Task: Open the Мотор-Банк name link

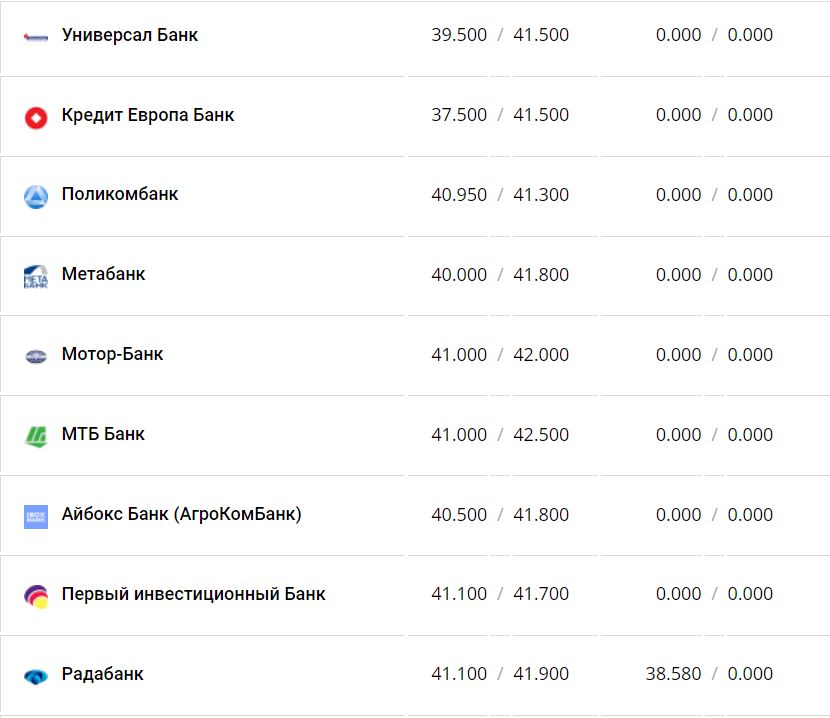Action: (112, 354)
